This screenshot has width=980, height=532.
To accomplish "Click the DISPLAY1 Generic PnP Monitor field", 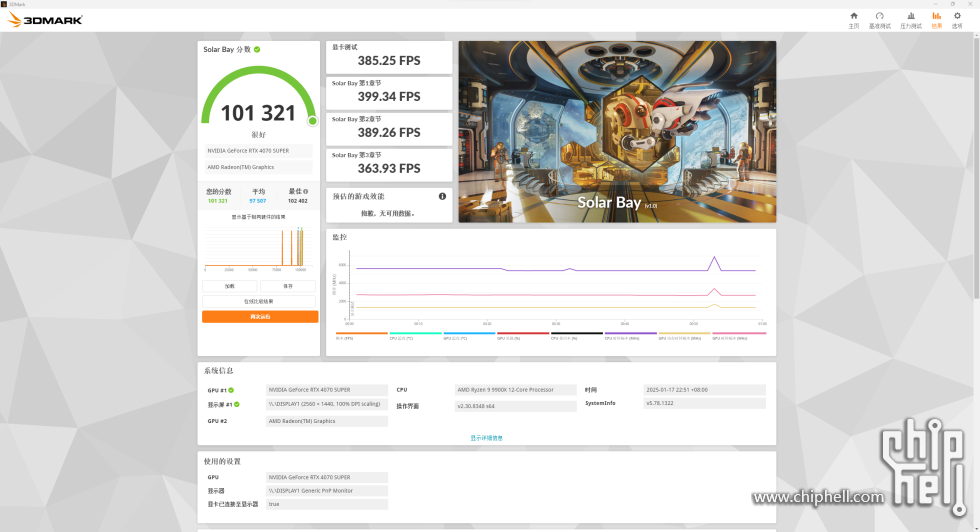I will [327, 491].
